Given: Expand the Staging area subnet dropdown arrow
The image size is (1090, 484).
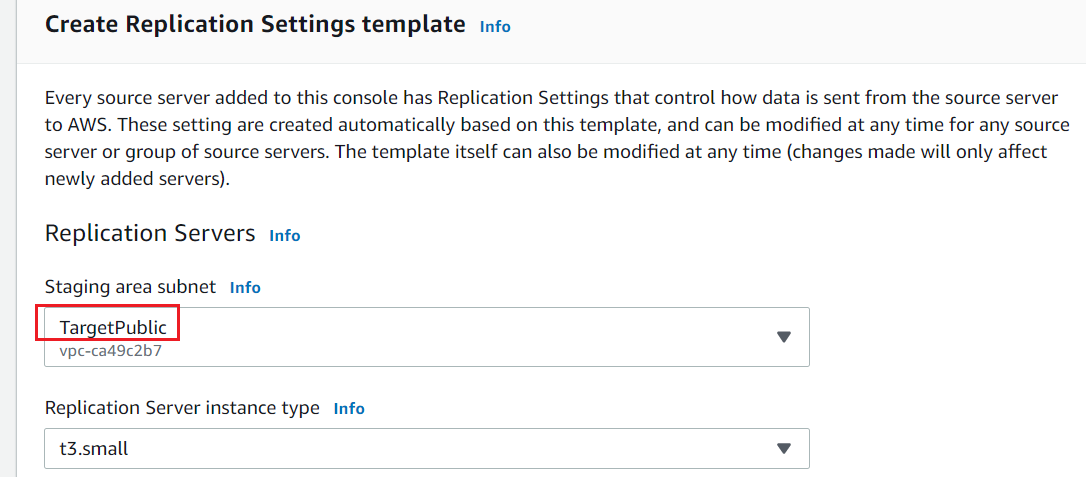Looking at the screenshot, I should coord(784,337).
